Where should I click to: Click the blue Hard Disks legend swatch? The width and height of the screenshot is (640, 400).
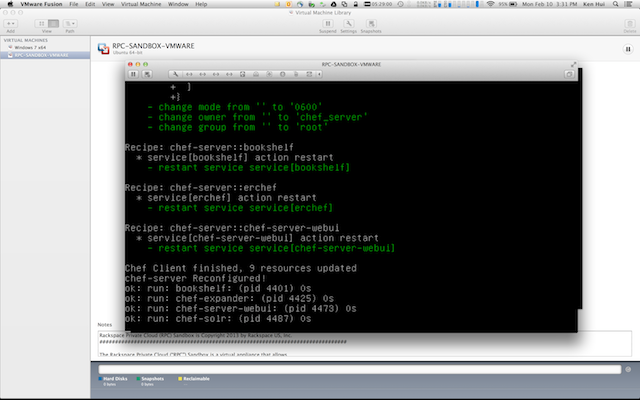coord(100,379)
